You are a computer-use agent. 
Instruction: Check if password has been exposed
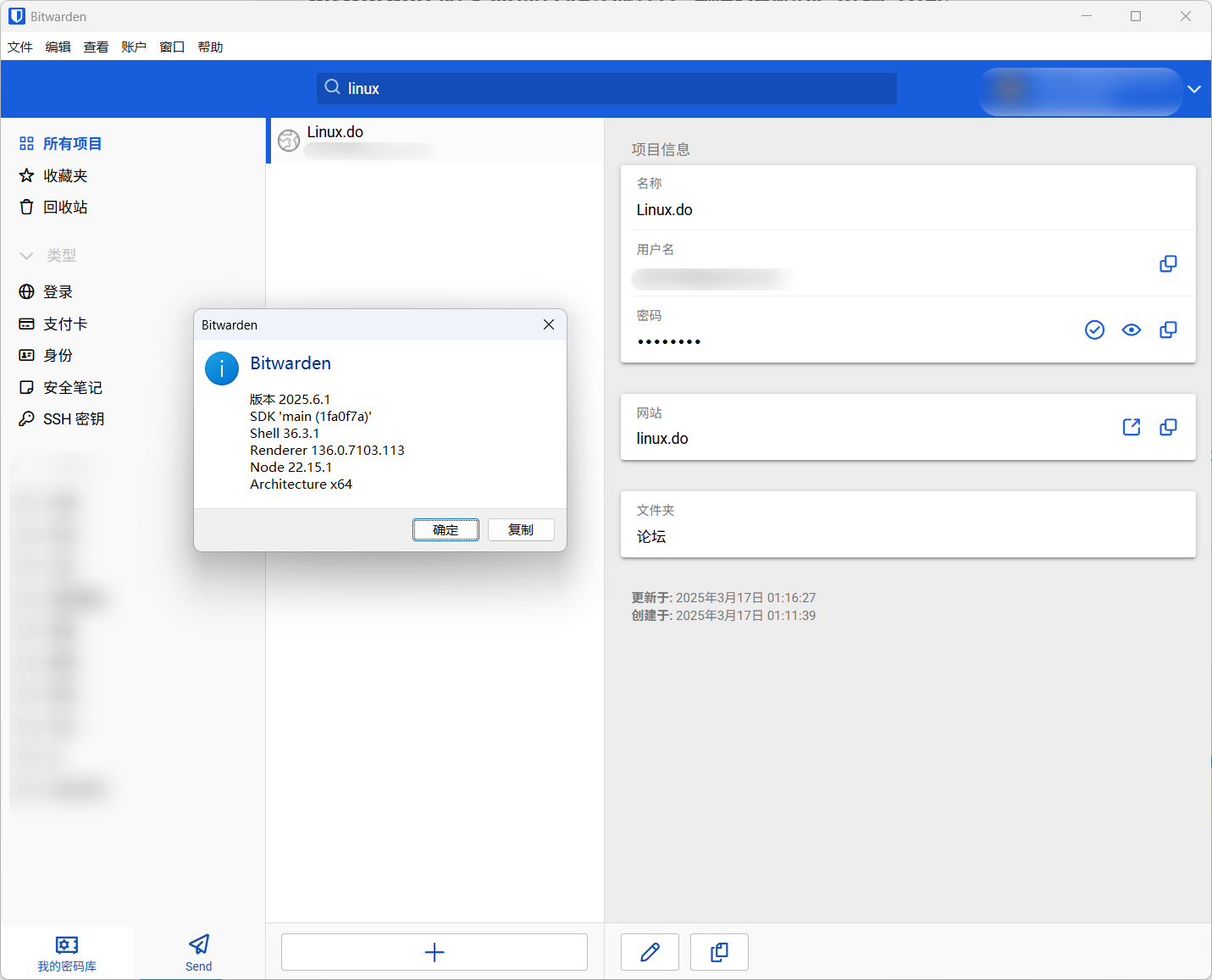coord(1094,329)
